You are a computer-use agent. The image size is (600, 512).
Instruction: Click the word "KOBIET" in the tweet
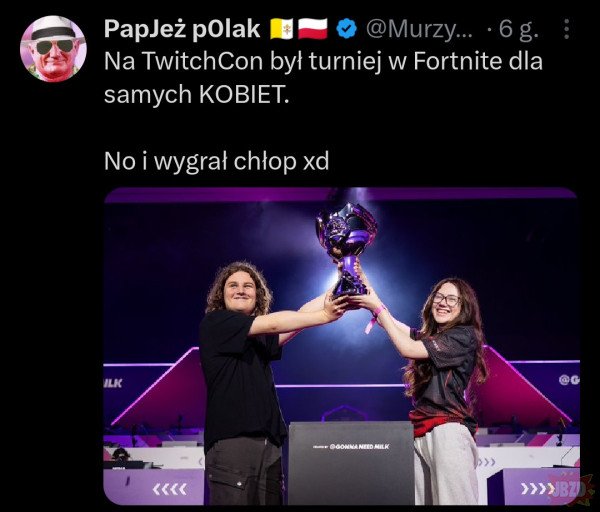tap(242, 94)
